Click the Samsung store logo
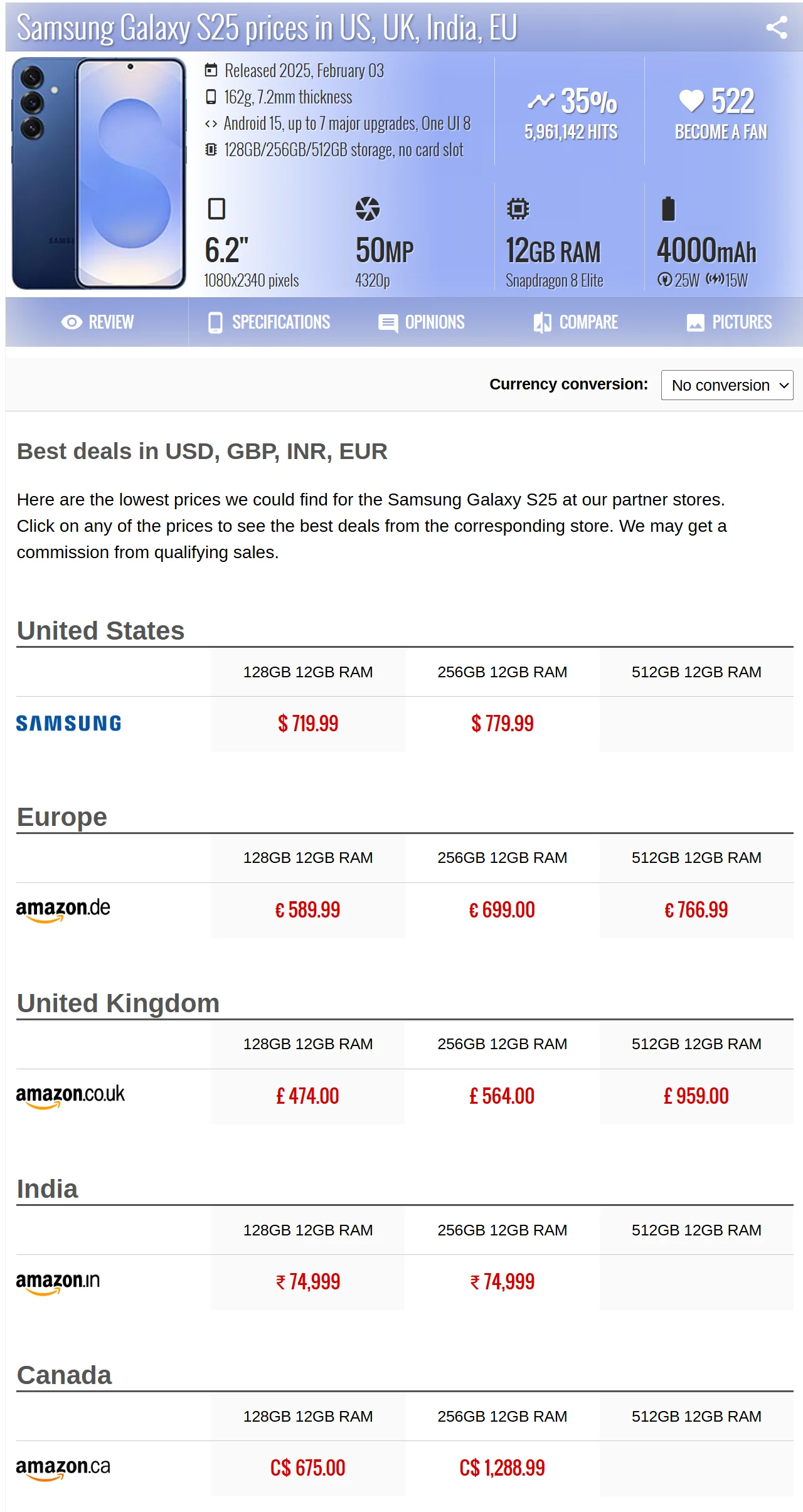The width and height of the screenshot is (803, 1512). pyautogui.click(x=69, y=724)
